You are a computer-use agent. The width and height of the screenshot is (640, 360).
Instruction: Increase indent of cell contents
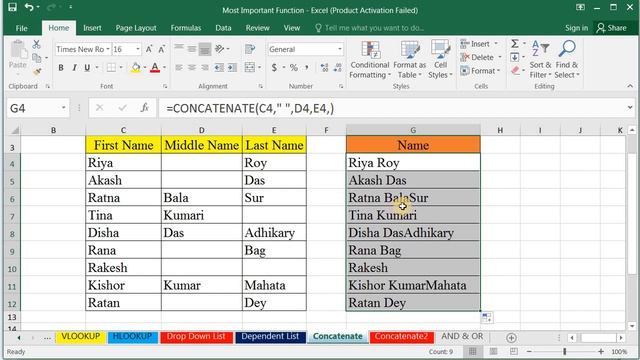(x=232, y=67)
